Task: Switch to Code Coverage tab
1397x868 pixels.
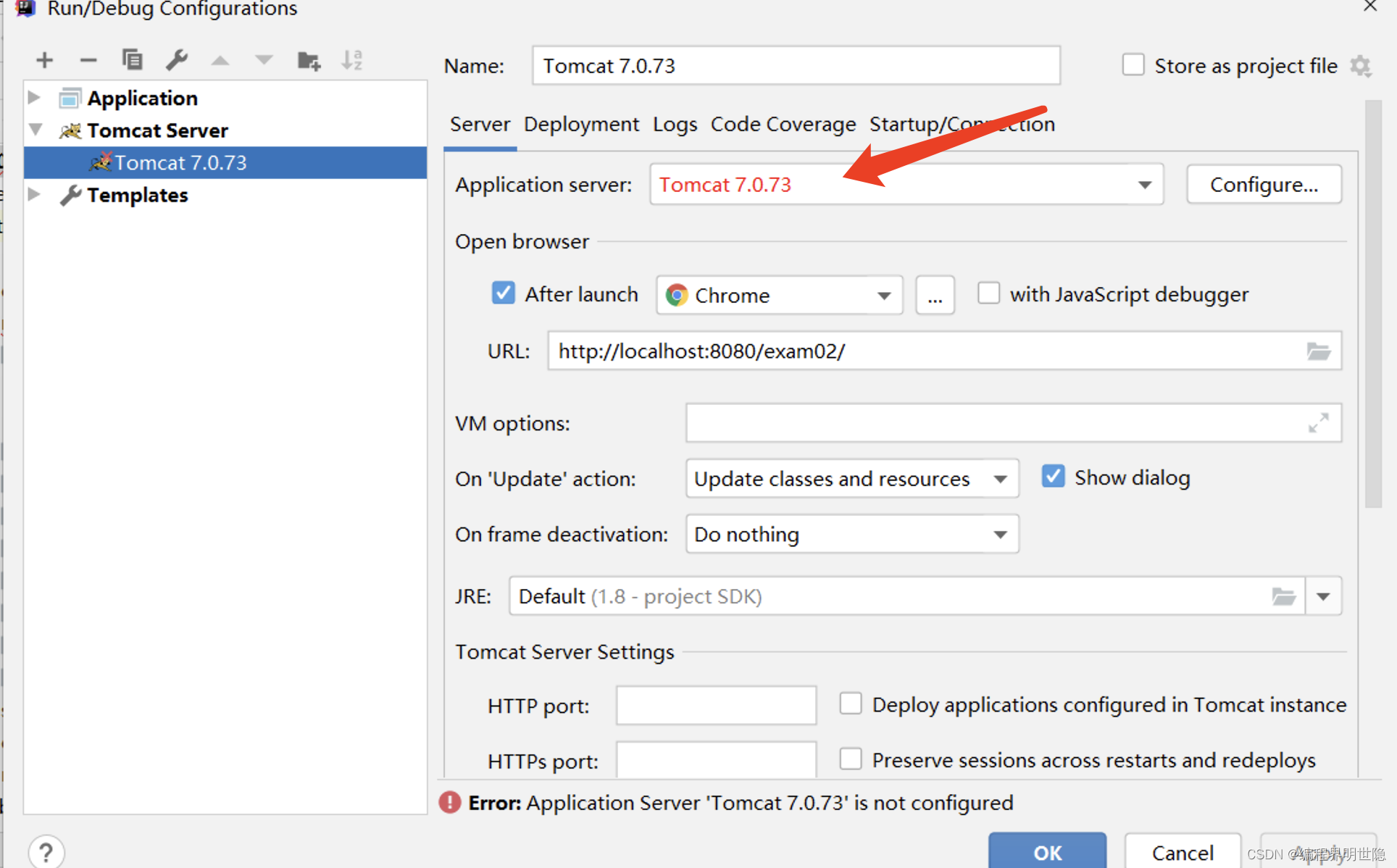Action: [783, 124]
